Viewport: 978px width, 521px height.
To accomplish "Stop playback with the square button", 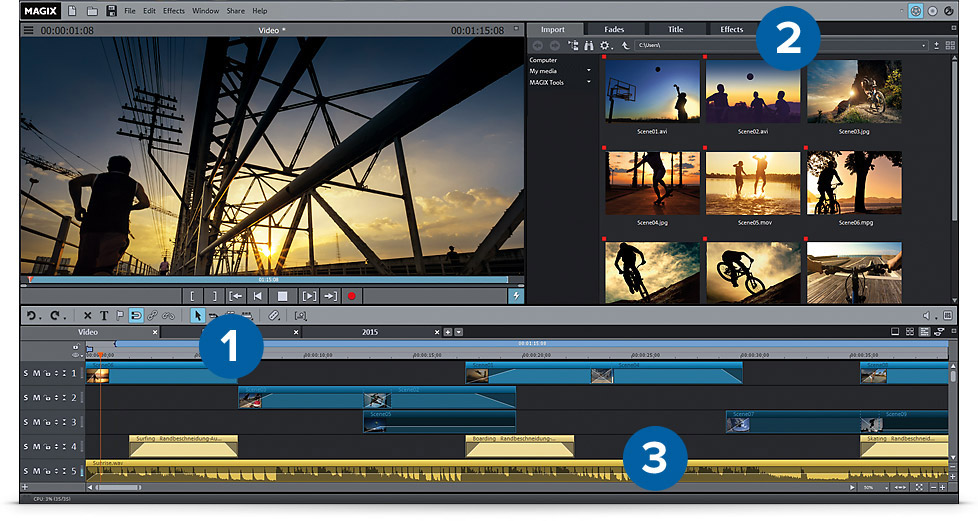I will (282, 296).
